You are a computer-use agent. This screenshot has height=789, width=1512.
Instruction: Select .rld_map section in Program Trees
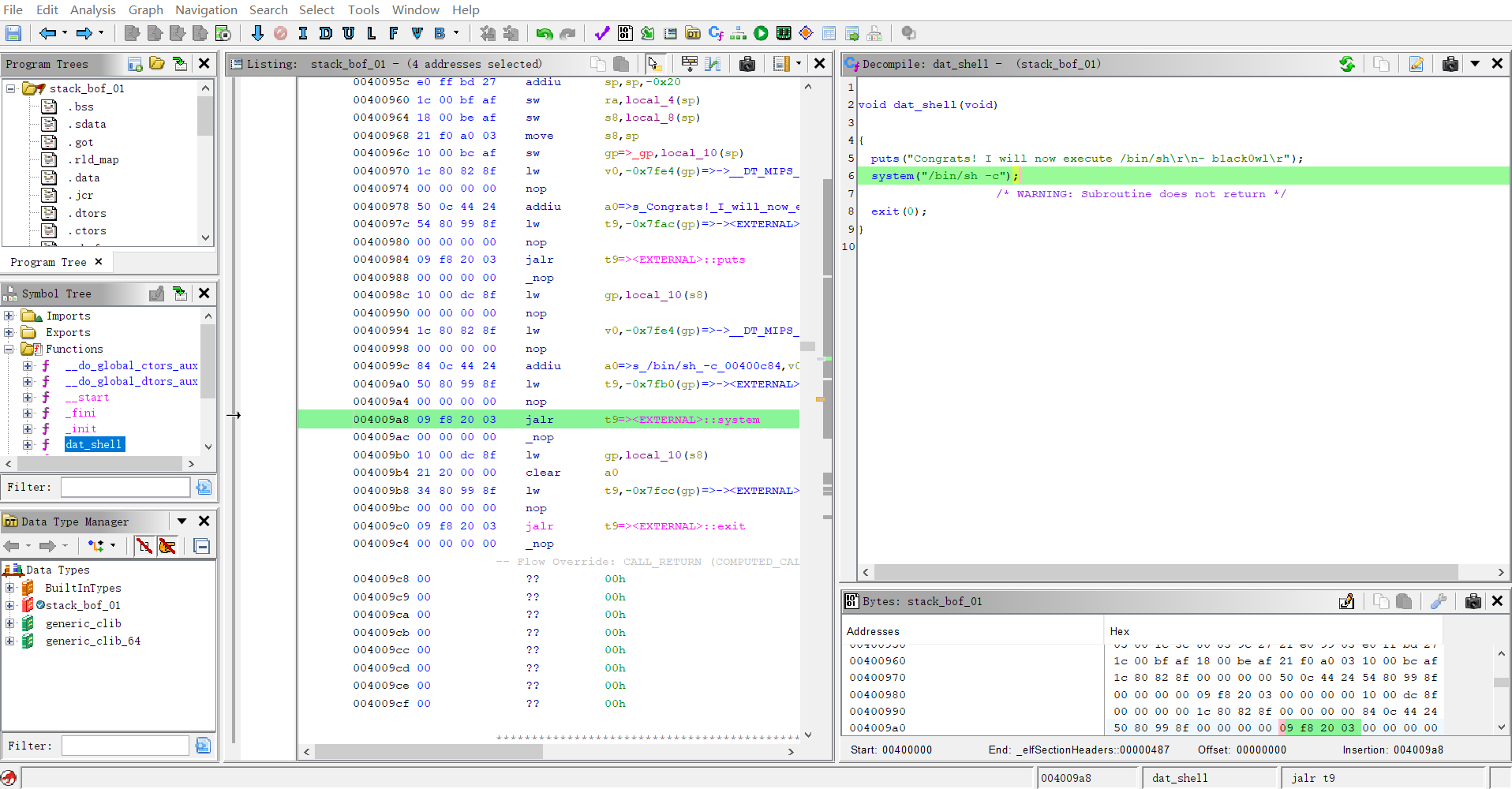[92, 159]
